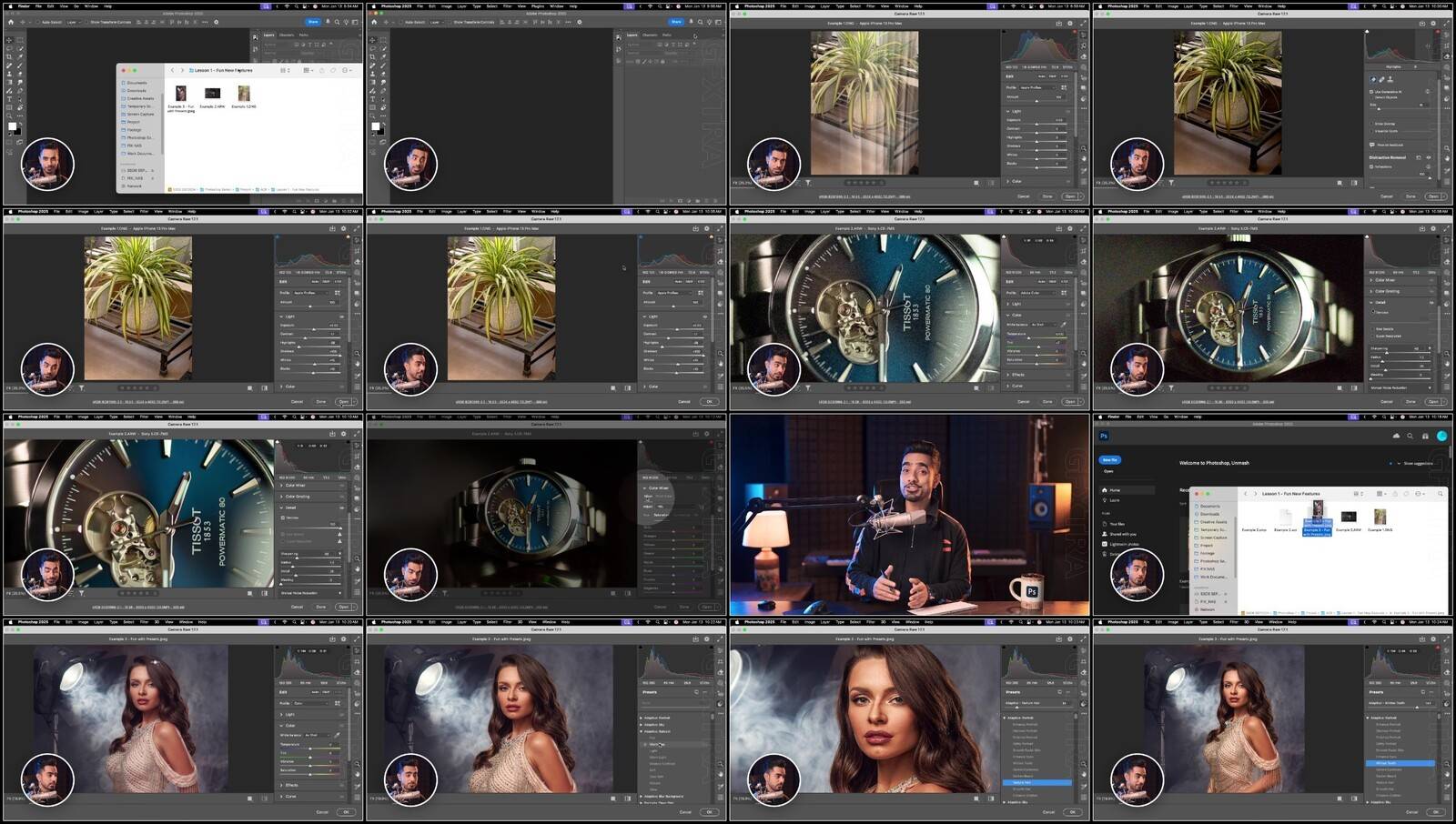
Task: Open preferences gear above plant photo with window reflections
Action: [x=1070, y=23]
